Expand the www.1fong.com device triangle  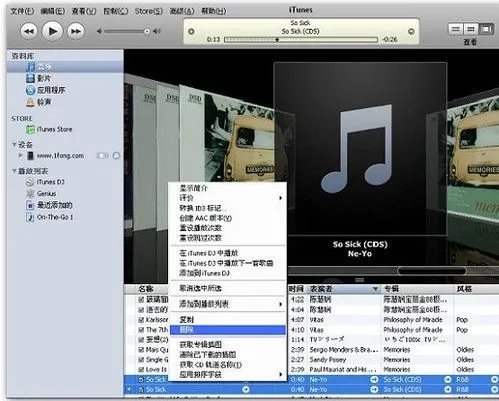21,155
